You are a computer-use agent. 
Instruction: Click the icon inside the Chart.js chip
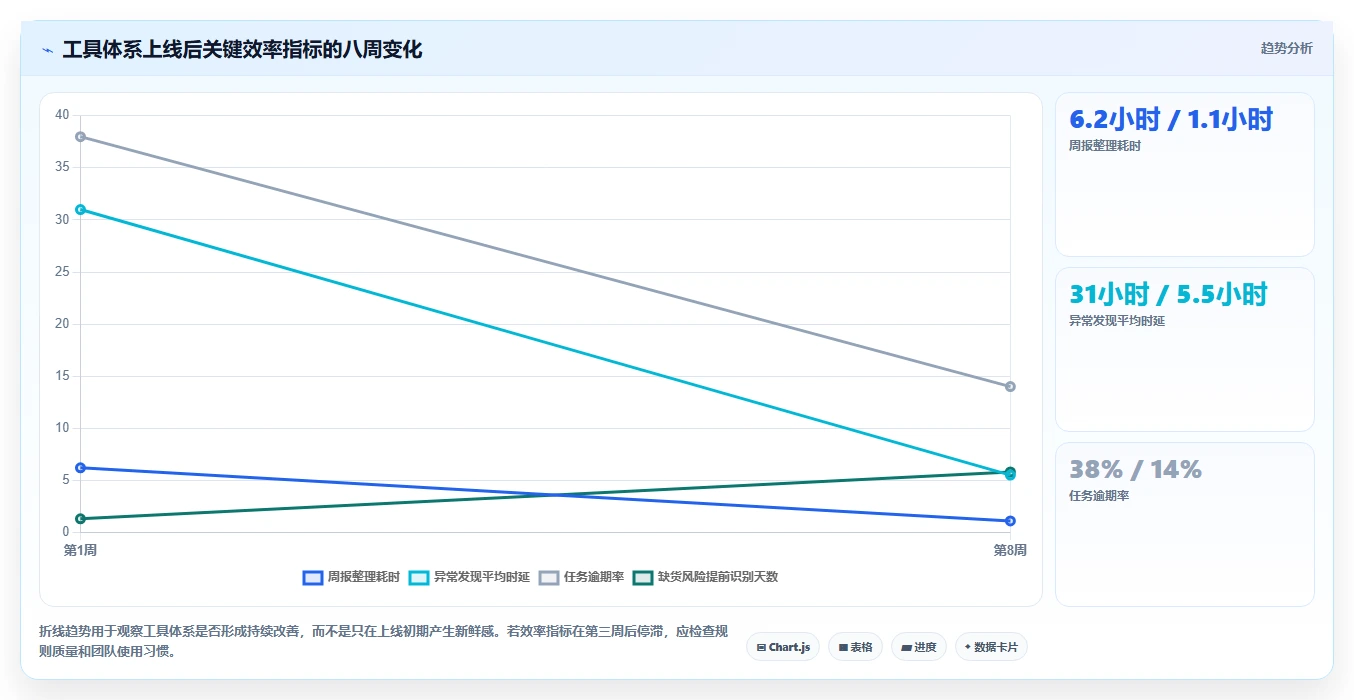761,647
